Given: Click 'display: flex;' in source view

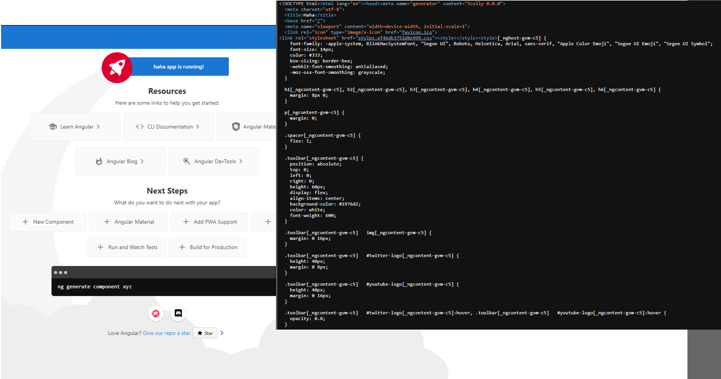Looking at the screenshot, I should click(x=309, y=192).
